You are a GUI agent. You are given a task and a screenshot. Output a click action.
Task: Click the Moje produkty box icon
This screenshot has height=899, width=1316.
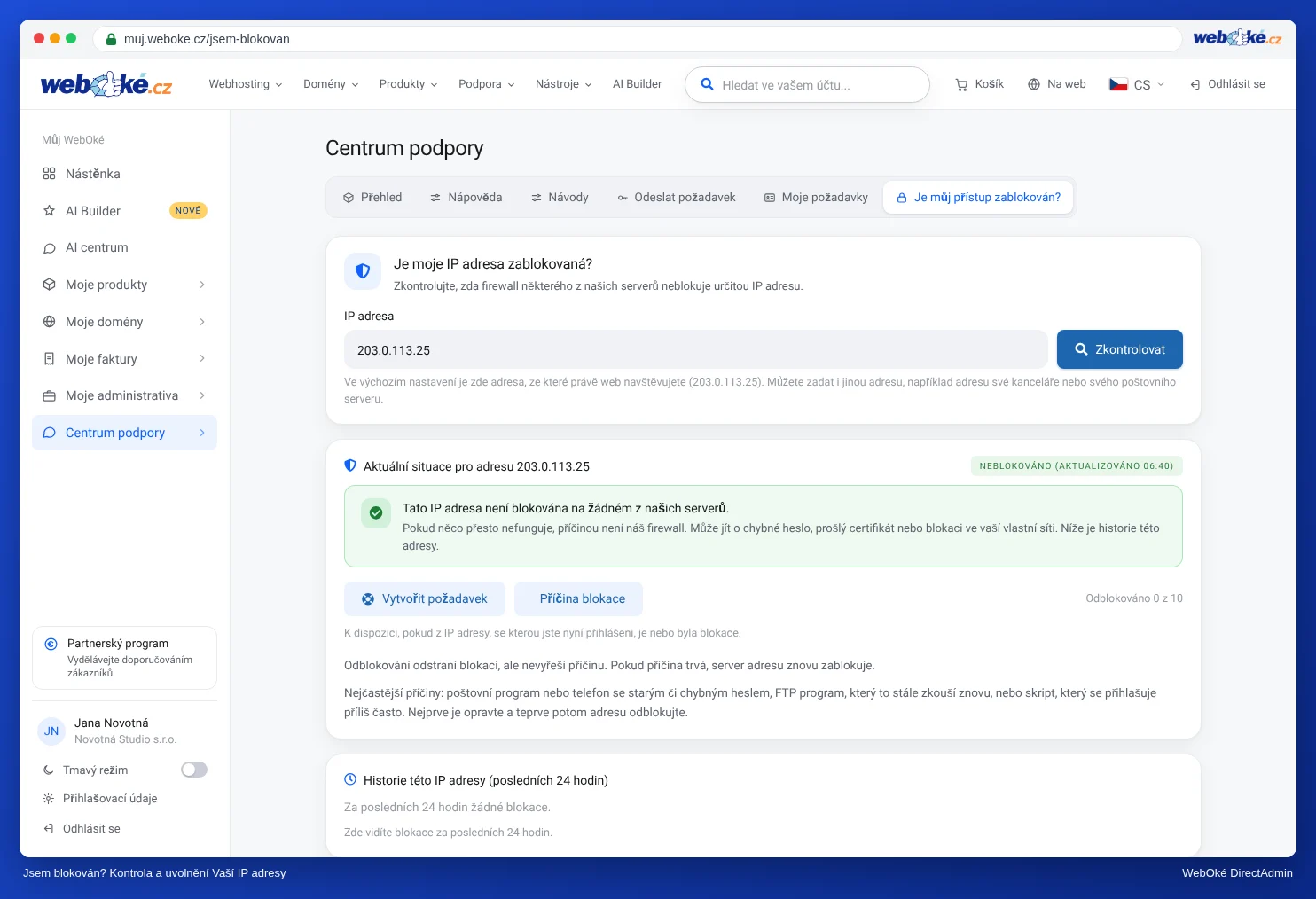click(x=50, y=285)
